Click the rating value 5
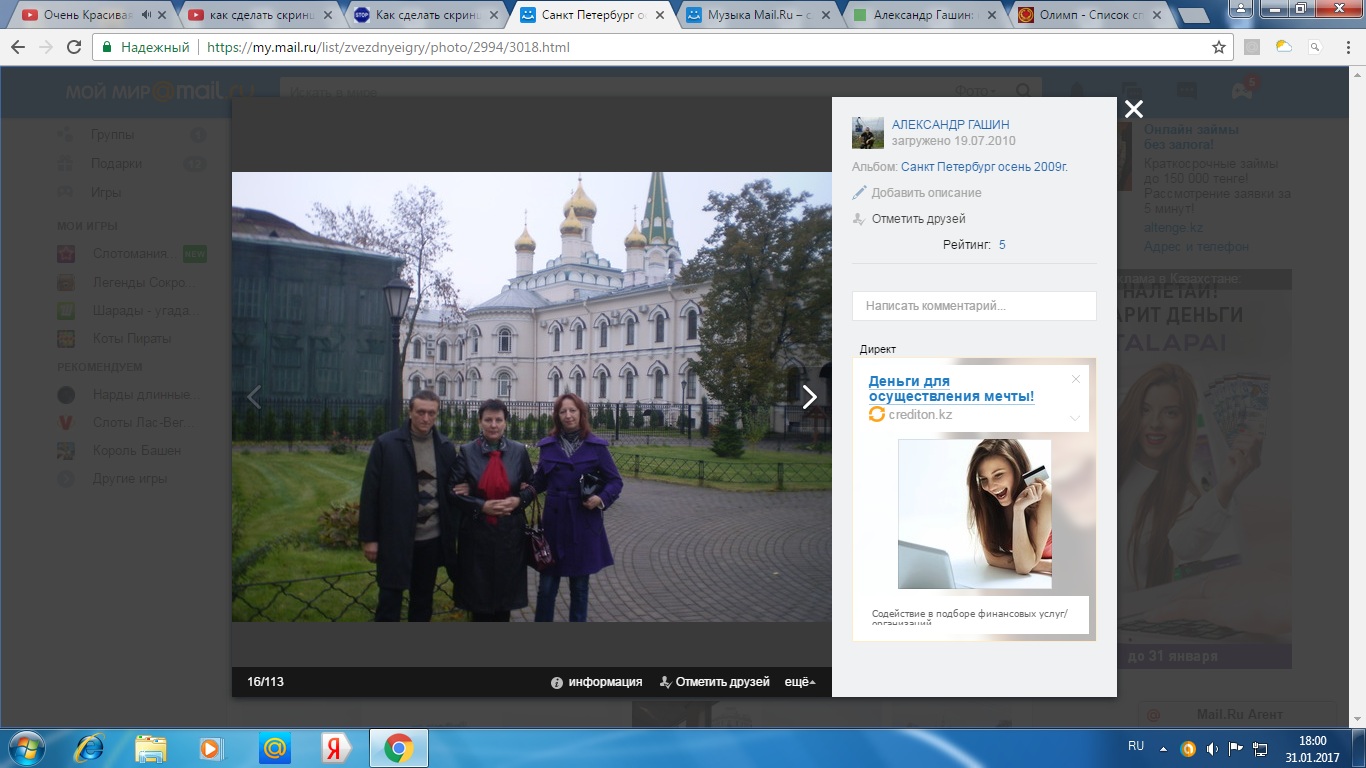 point(1002,245)
